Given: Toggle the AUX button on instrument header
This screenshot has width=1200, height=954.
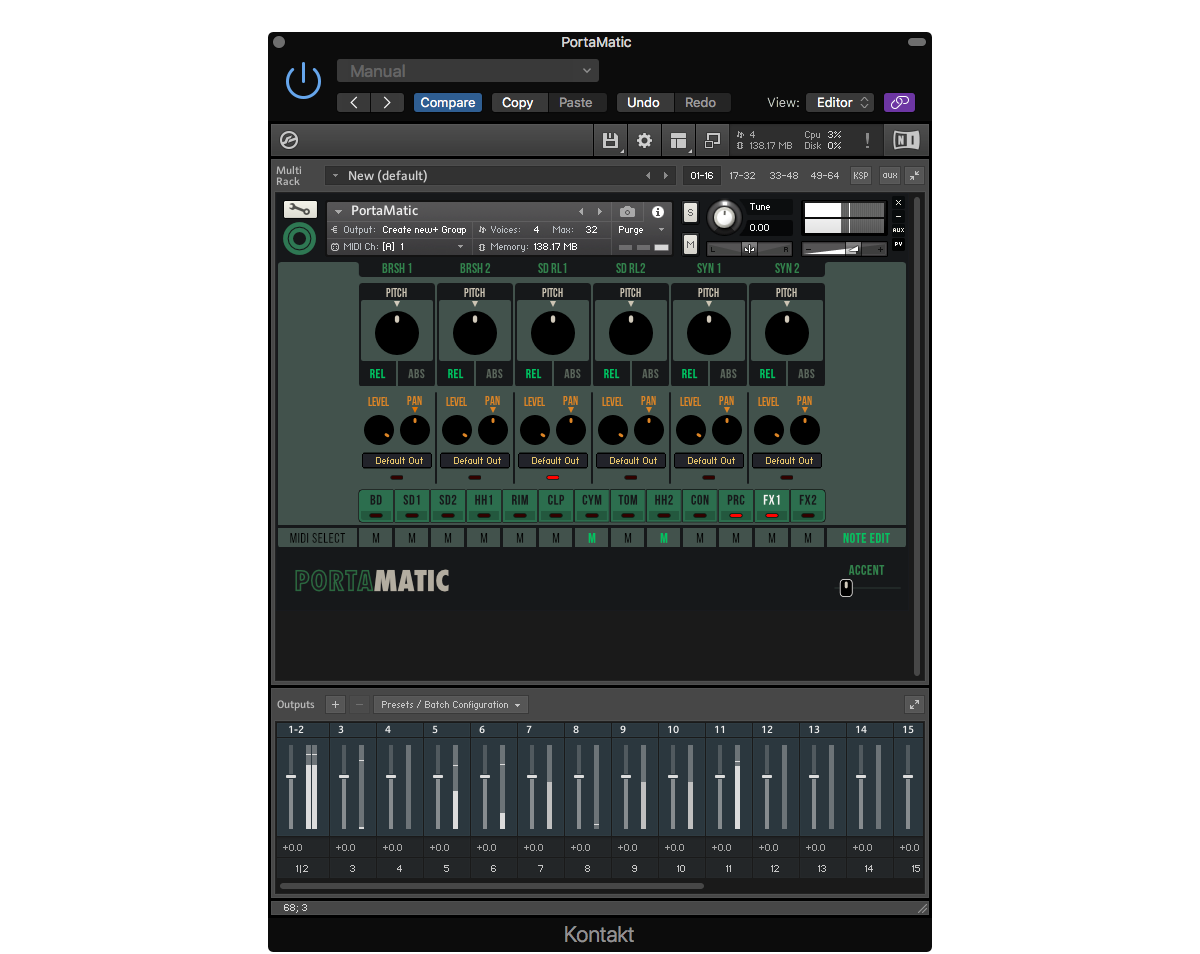Looking at the screenshot, I should click(898, 229).
